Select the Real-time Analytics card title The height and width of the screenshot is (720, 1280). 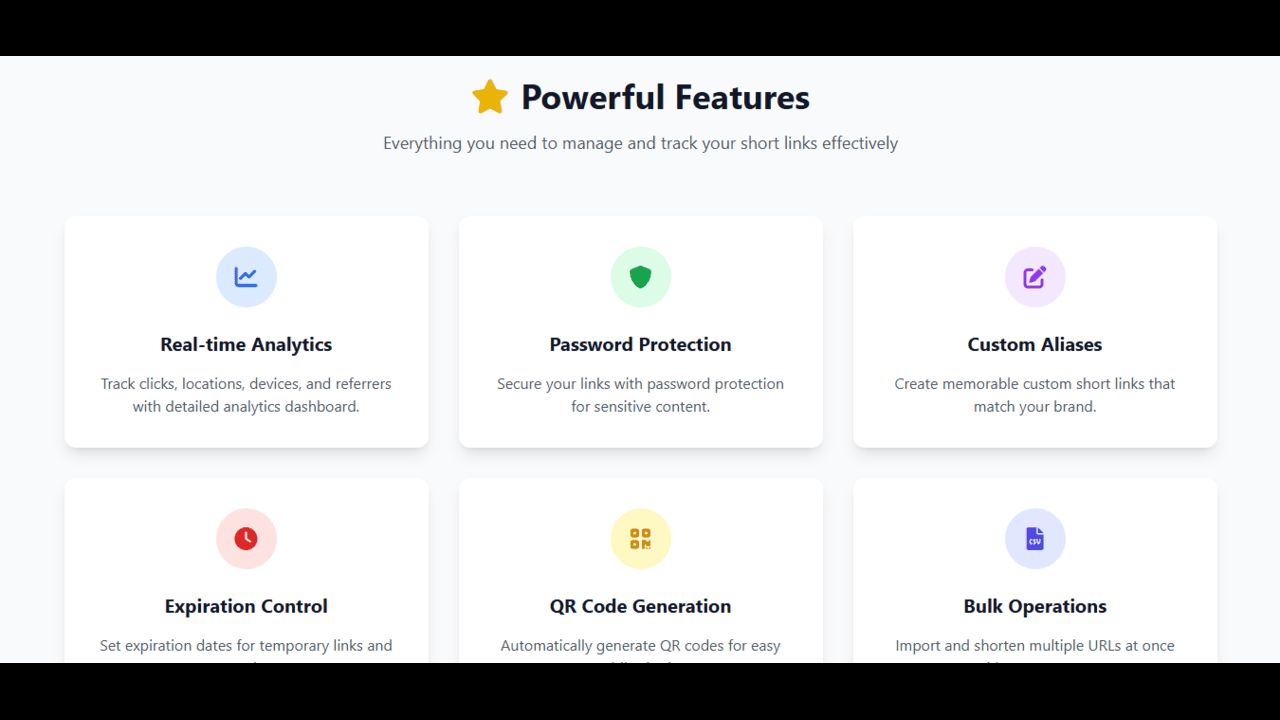click(246, 344)
